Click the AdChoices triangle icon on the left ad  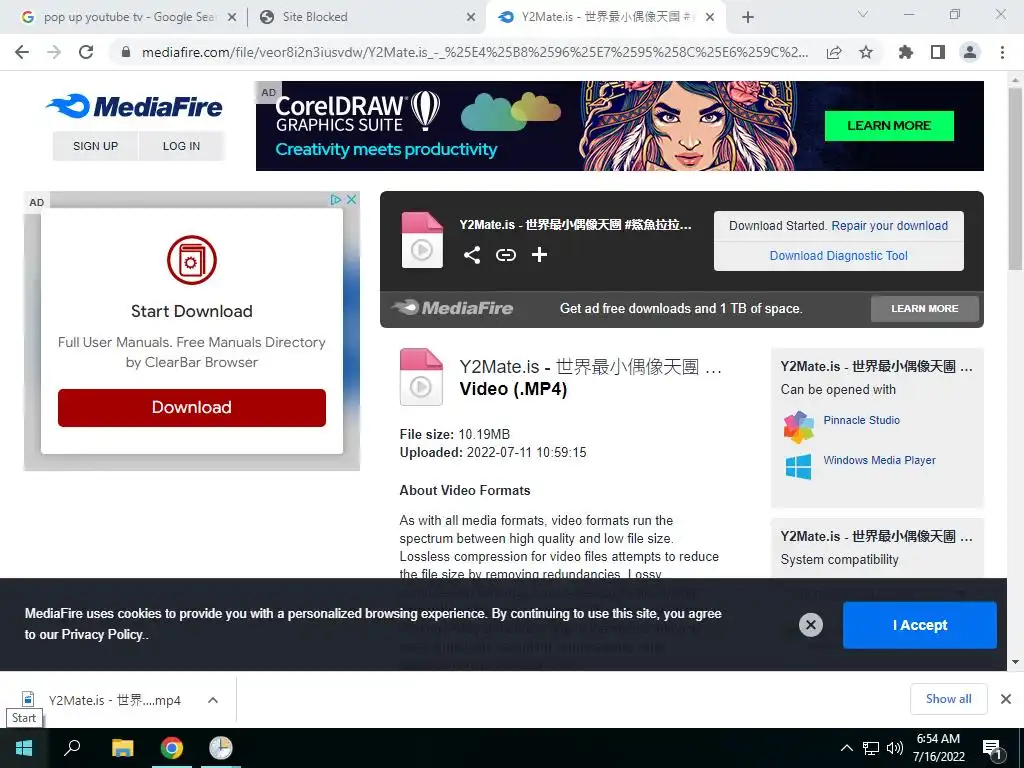coord(336,200)
